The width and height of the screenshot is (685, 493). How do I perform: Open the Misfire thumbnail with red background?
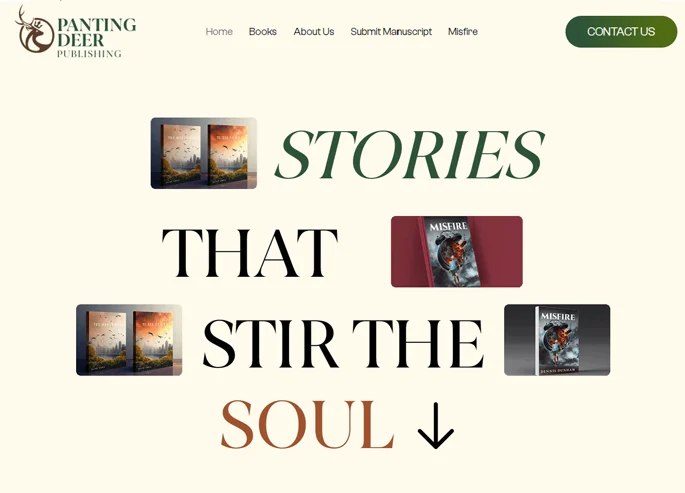click(x=457, y=252)
